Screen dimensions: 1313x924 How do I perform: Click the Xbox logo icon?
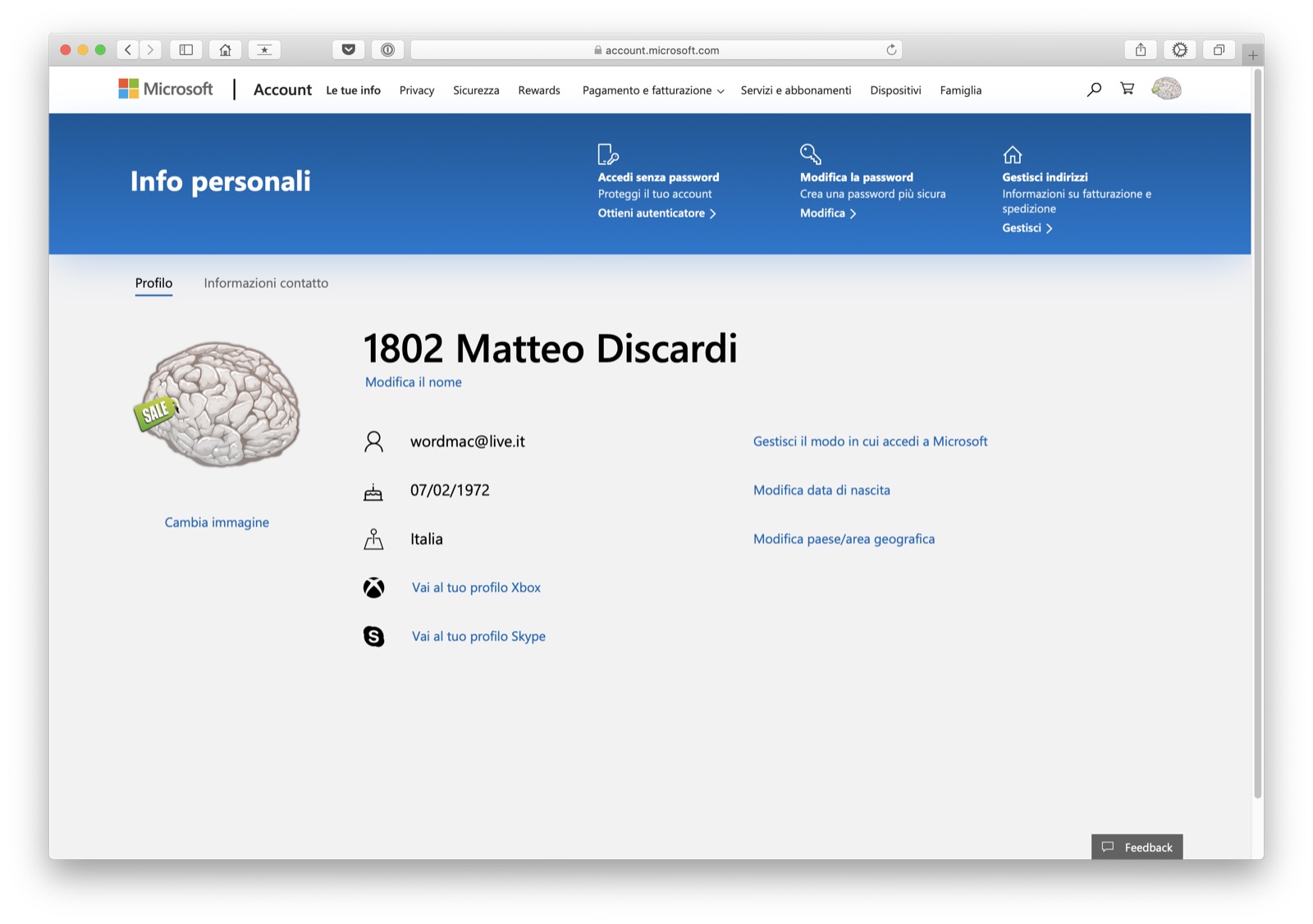(x=373, y=588)
